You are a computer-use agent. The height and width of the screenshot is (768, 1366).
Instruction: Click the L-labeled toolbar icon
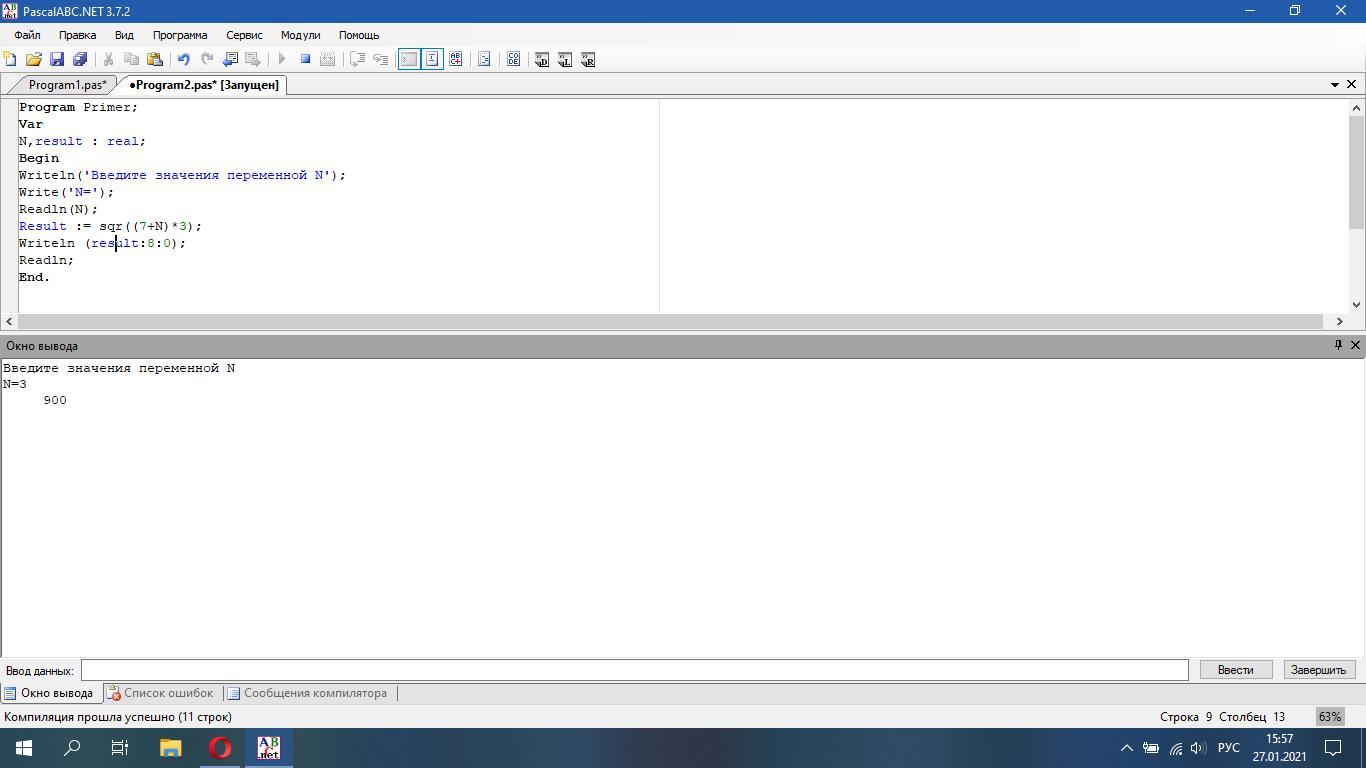565,59
